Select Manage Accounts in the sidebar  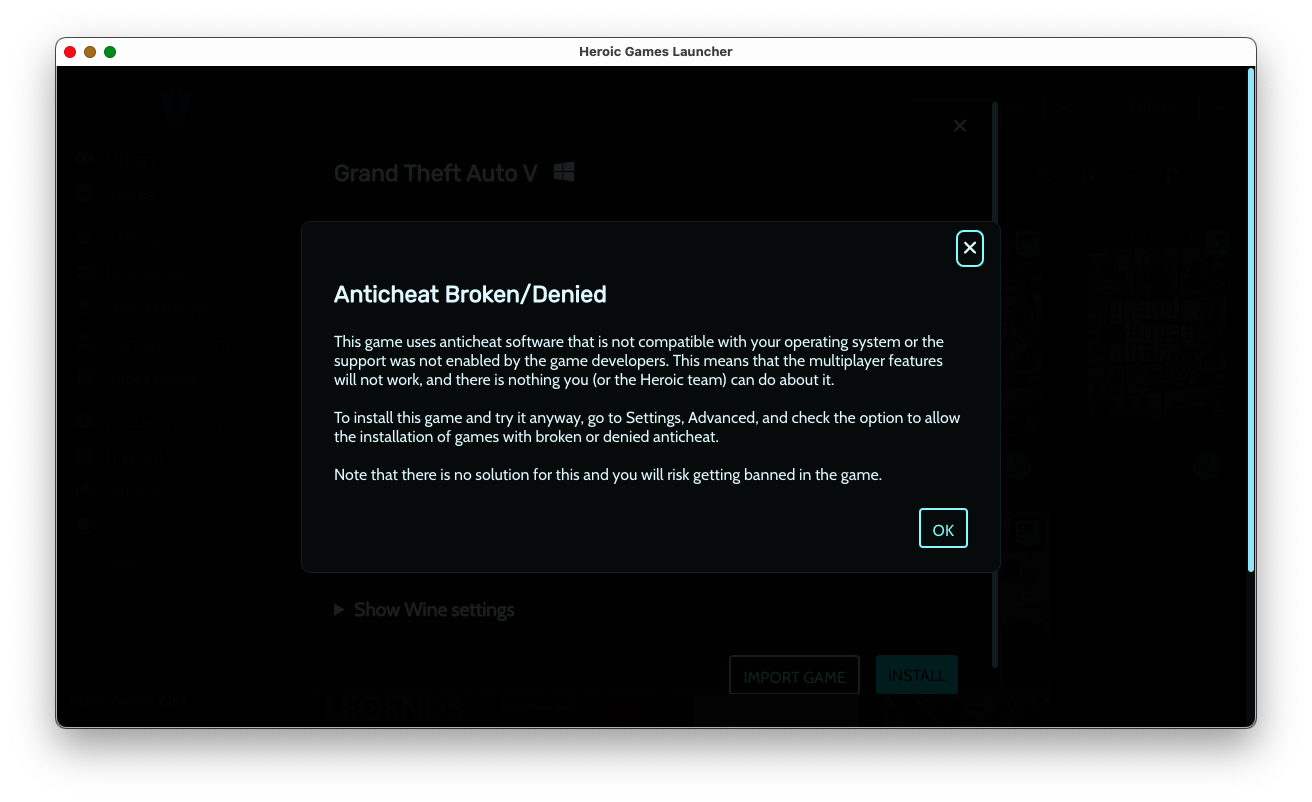(x=157, y=343)
